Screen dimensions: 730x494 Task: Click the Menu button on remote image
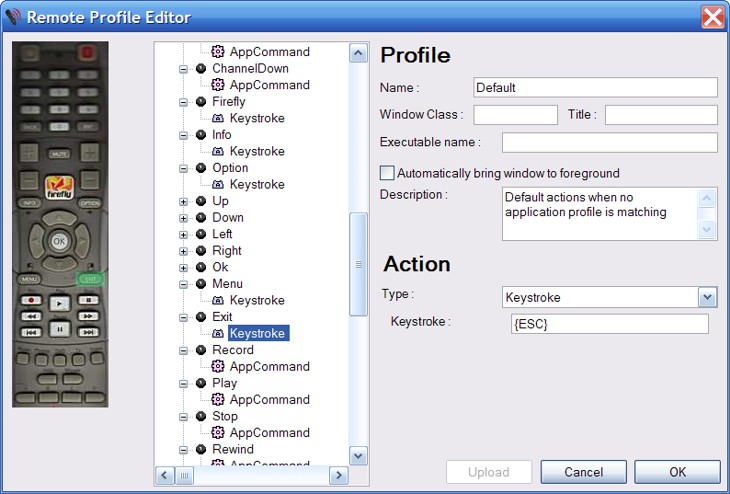point(29,279)
